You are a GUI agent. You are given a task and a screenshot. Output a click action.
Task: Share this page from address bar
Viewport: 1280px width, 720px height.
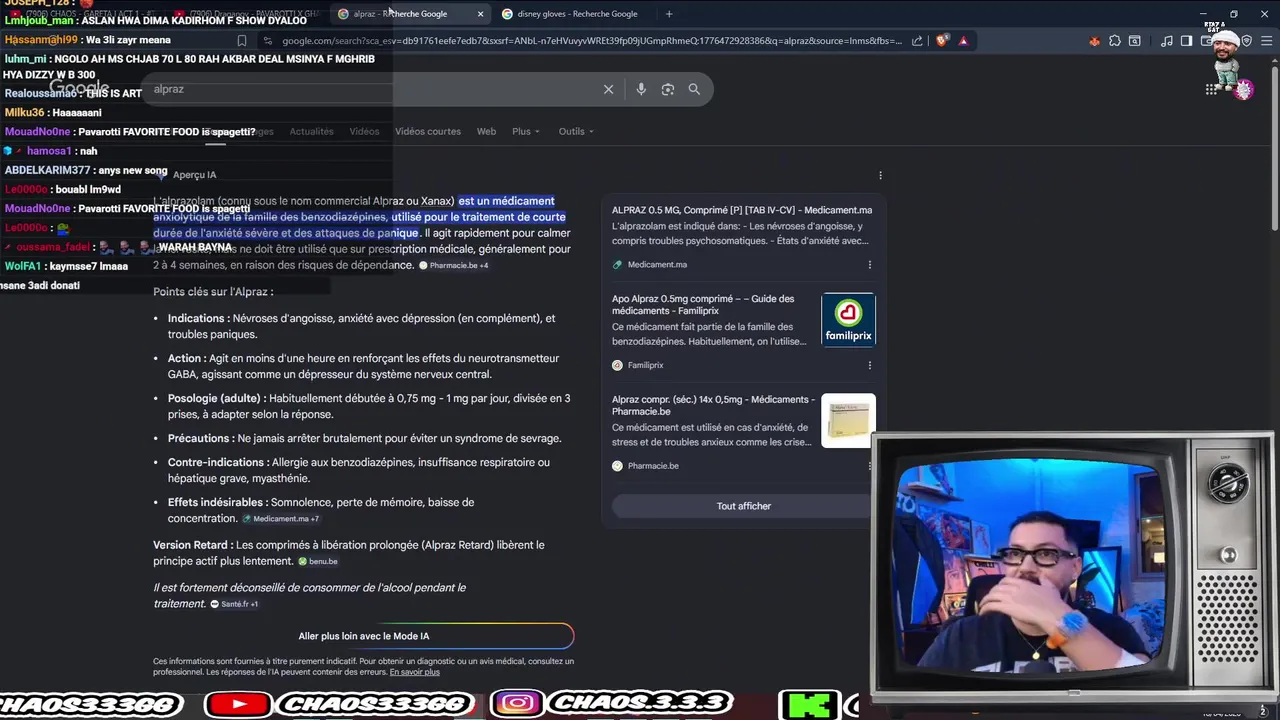(x=917, y=41)
